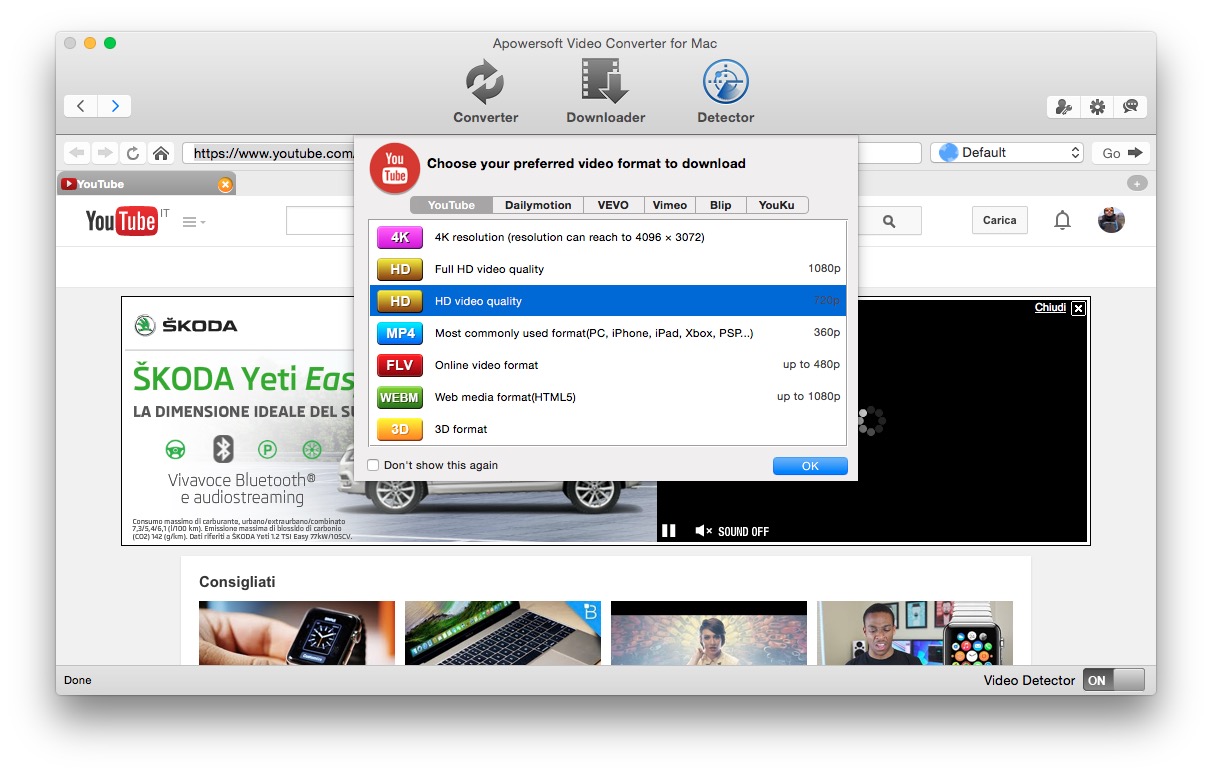The width and height of the screenshot is (1212, 775).
Task: Reload the current web page
Action: pos(132,153)
